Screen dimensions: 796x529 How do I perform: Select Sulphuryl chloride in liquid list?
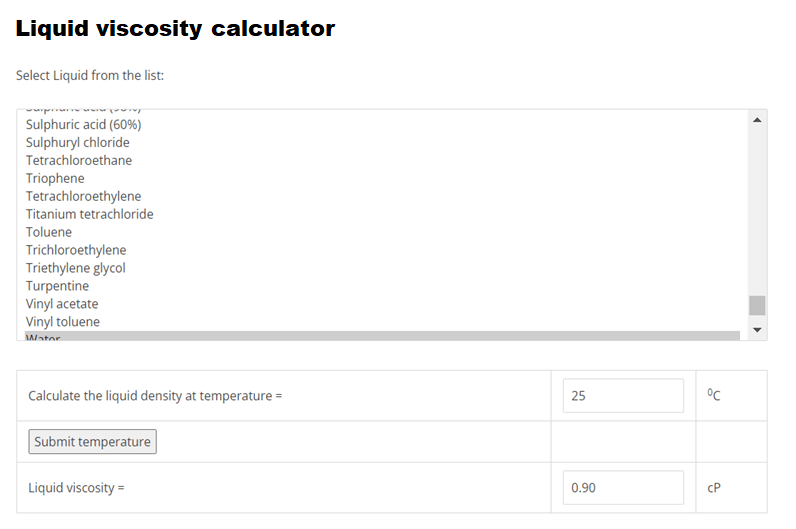tap(382, 143)
